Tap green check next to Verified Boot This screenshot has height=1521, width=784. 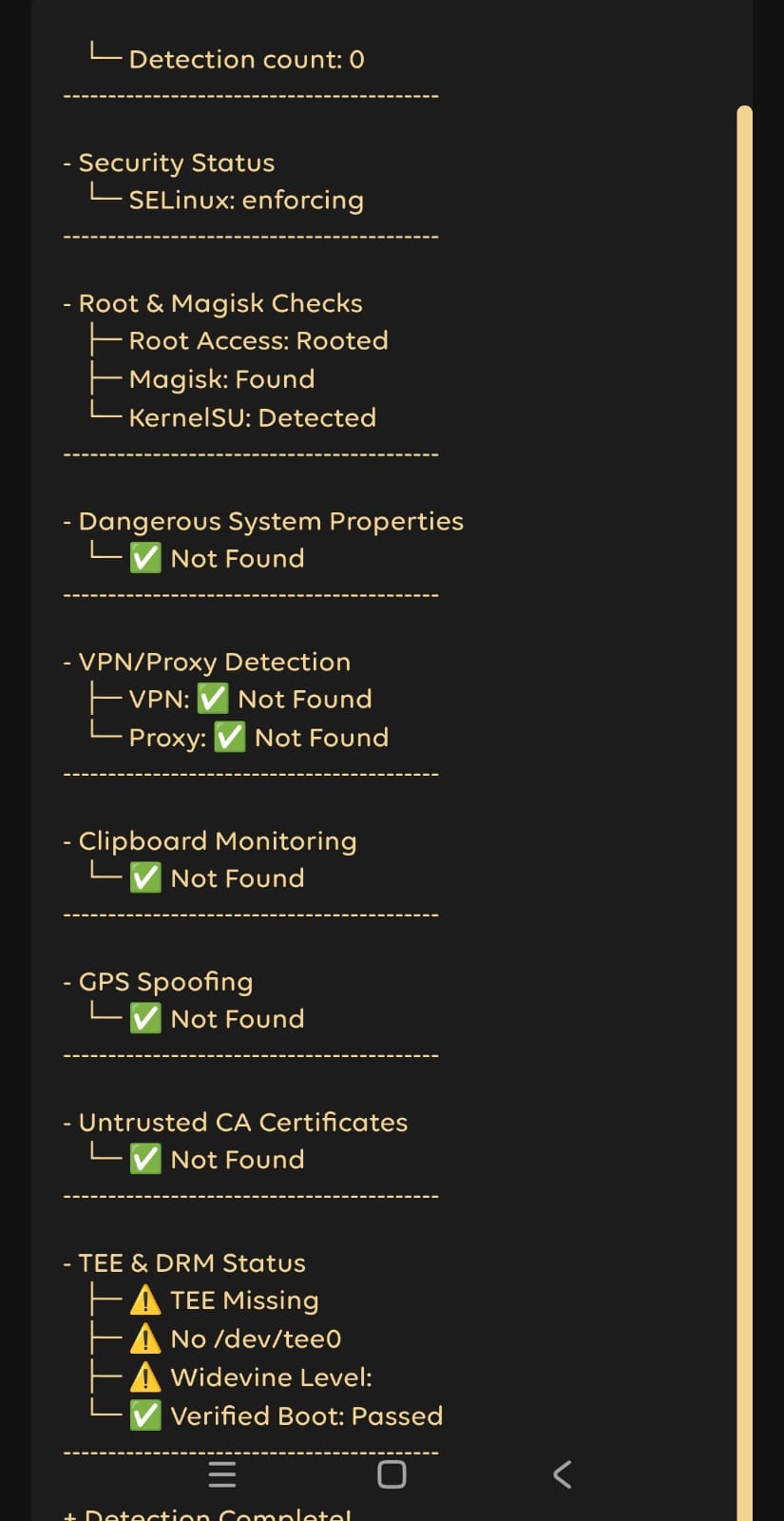click(x=145, y=1415)
